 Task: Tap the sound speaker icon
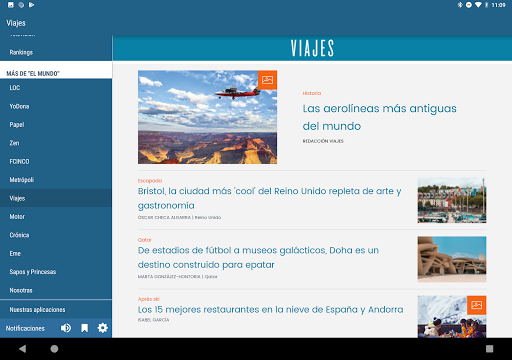pyautogui.click(x=66, y=328)
